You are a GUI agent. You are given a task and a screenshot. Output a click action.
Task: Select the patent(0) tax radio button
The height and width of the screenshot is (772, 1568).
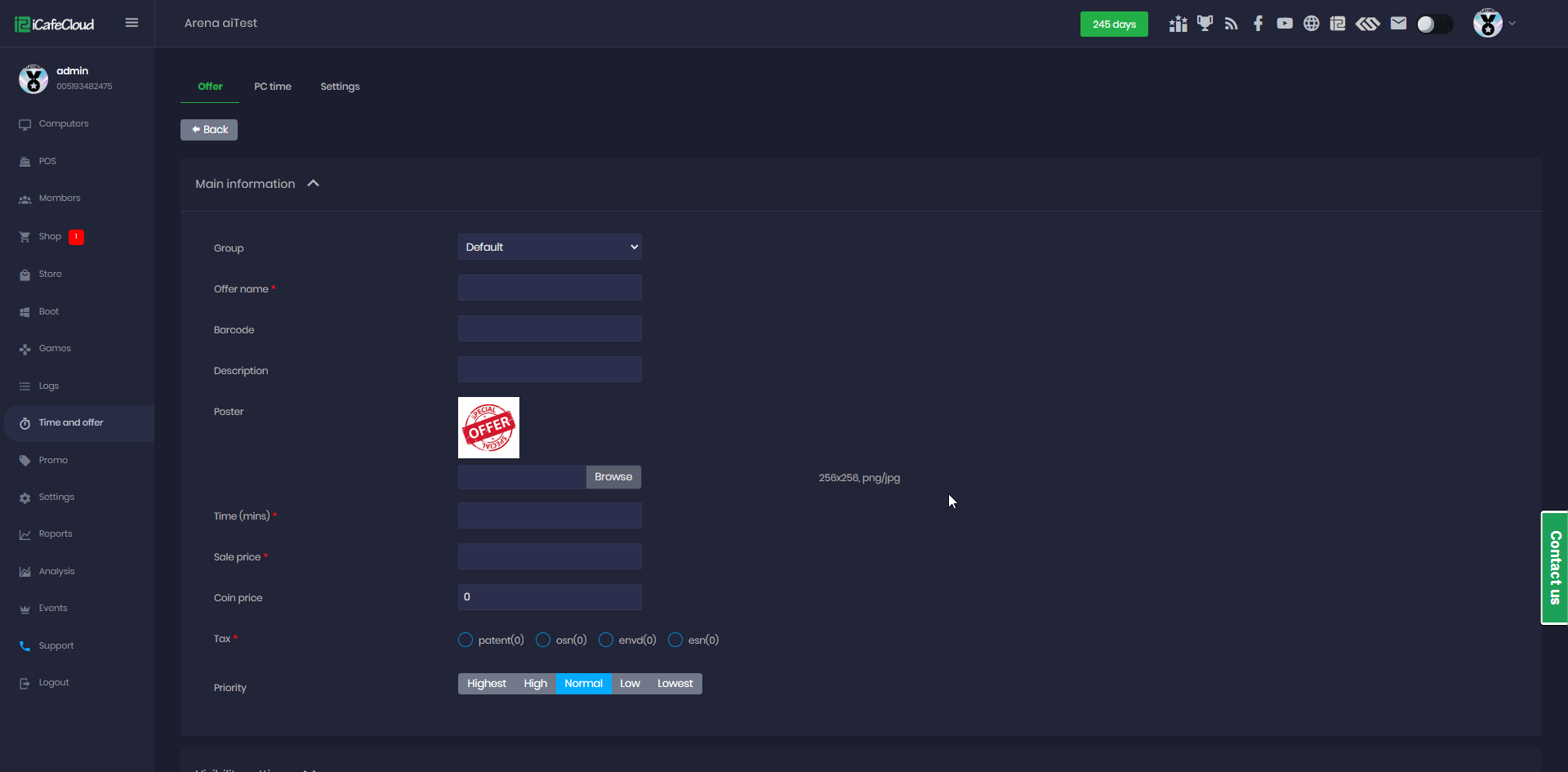pos(465,640)
